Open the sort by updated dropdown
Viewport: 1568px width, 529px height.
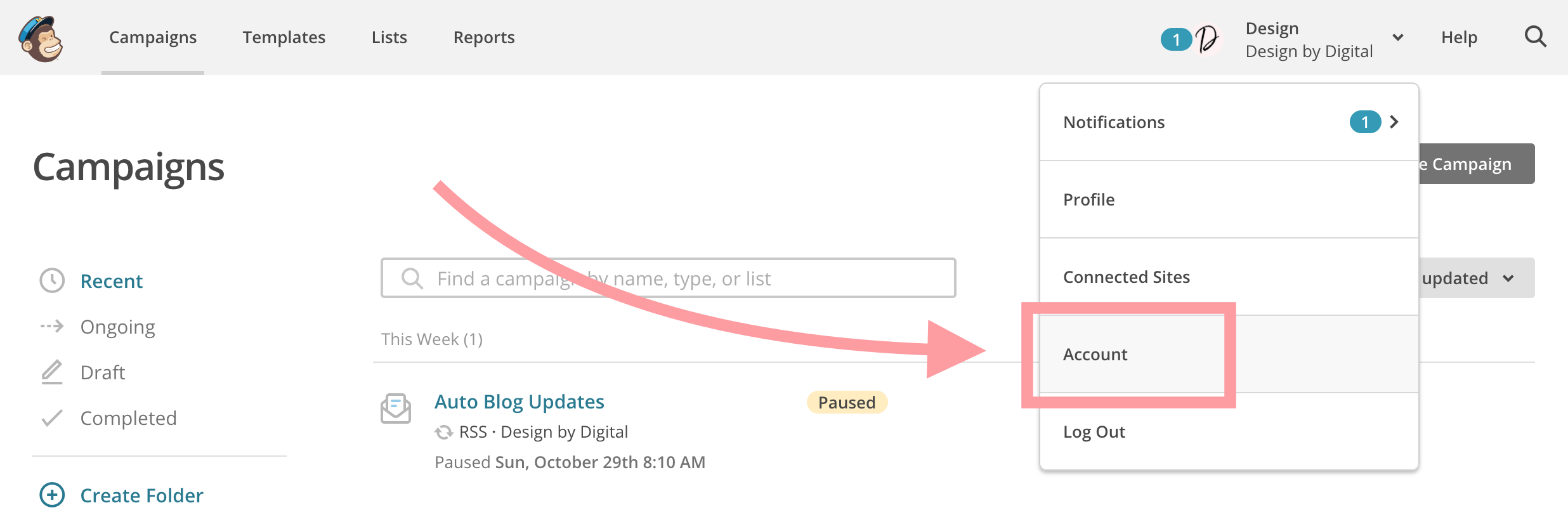[1477, 278]
